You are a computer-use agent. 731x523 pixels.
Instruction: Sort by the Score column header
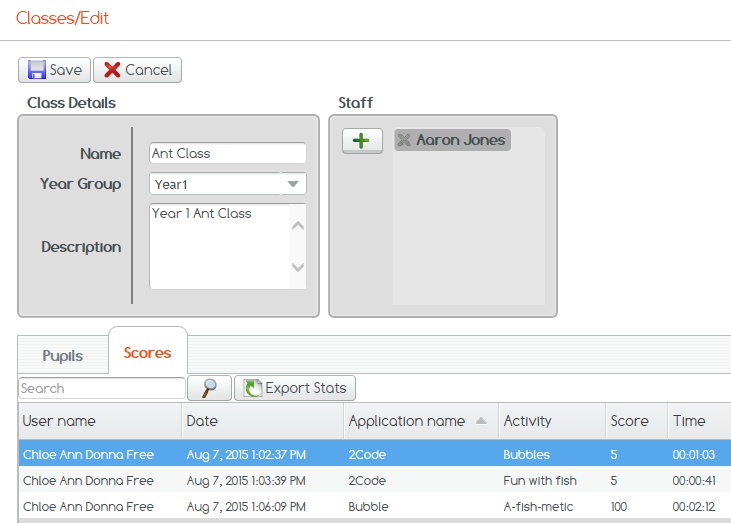tap(629, 421)
